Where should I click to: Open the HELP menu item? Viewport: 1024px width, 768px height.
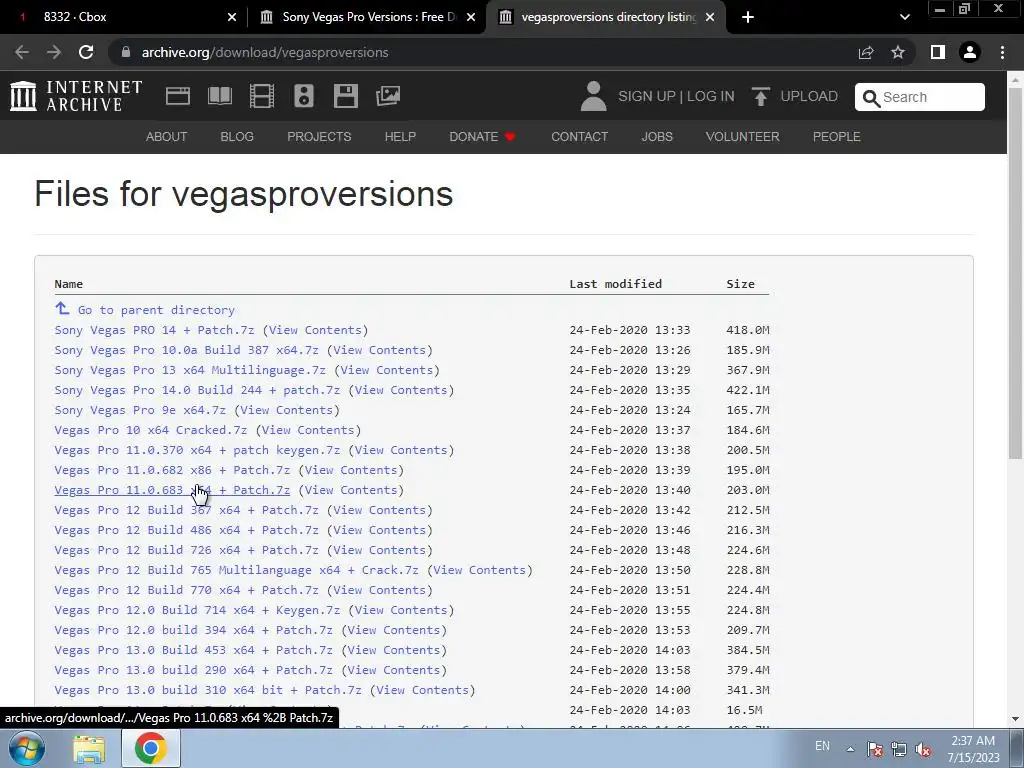pyautogui.click(x=400, y=136)
